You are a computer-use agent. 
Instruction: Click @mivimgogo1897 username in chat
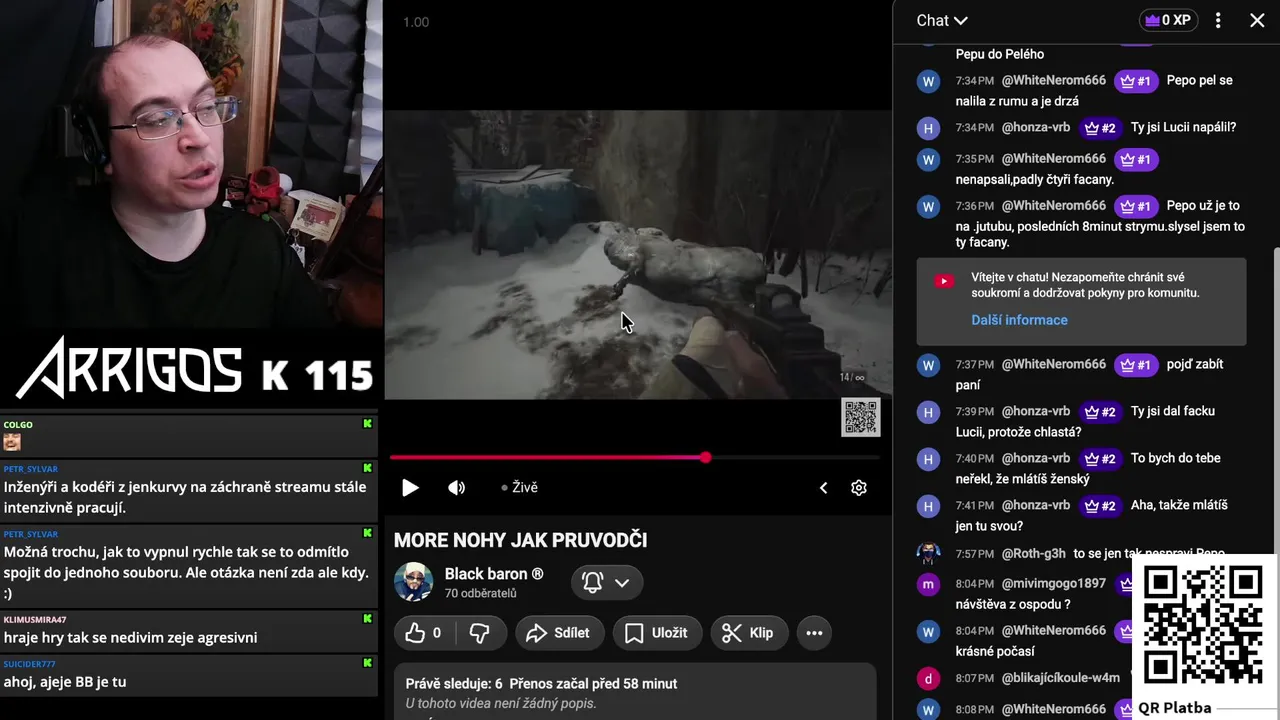(1054, 583)
